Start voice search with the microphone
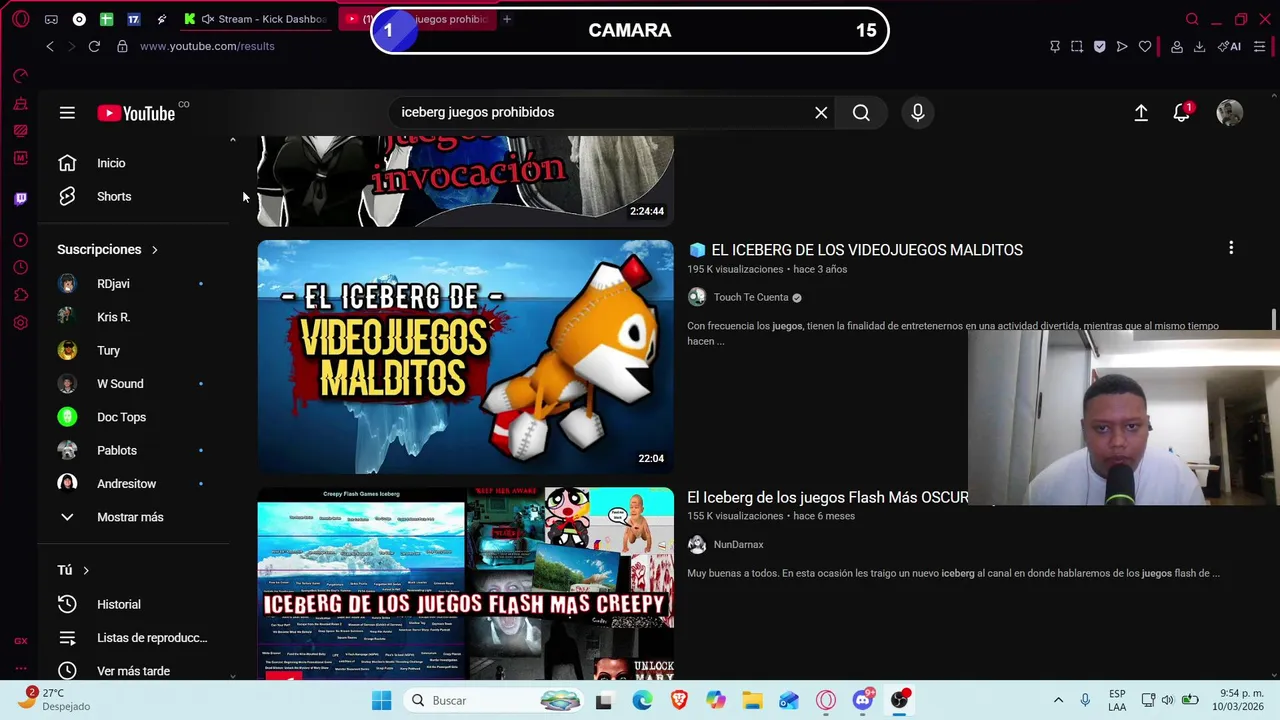Viewport: 1280px width, 720px height. click(x=918, y=113)
